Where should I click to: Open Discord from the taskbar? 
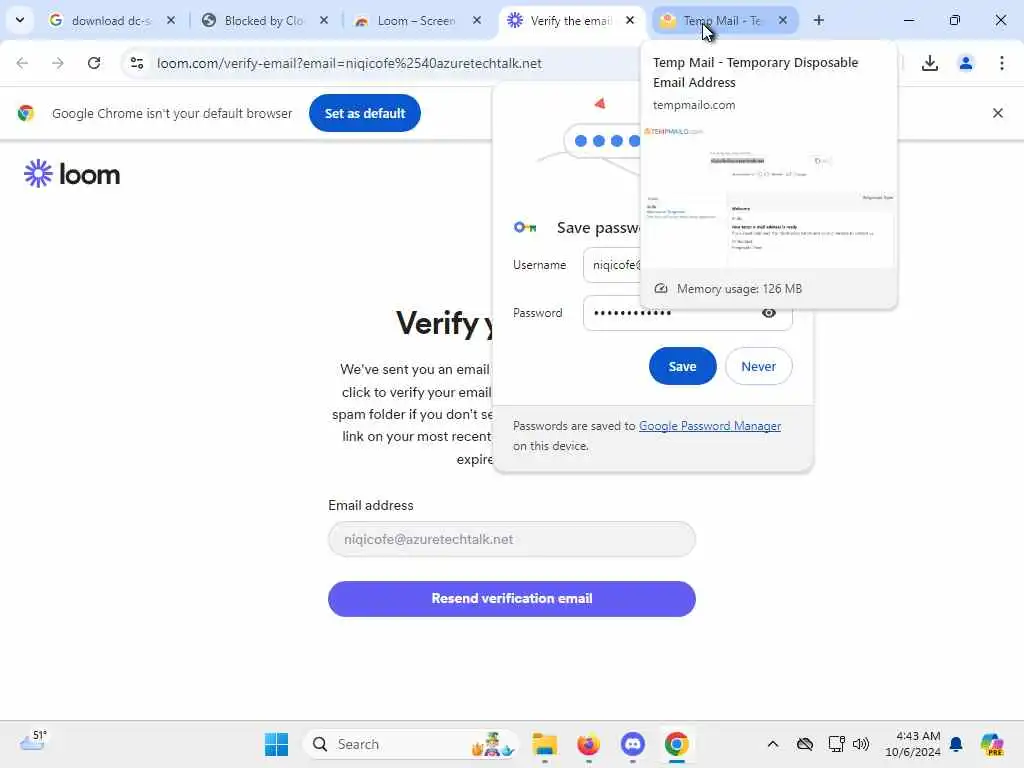pyautogui.click(x=632, y=744)
